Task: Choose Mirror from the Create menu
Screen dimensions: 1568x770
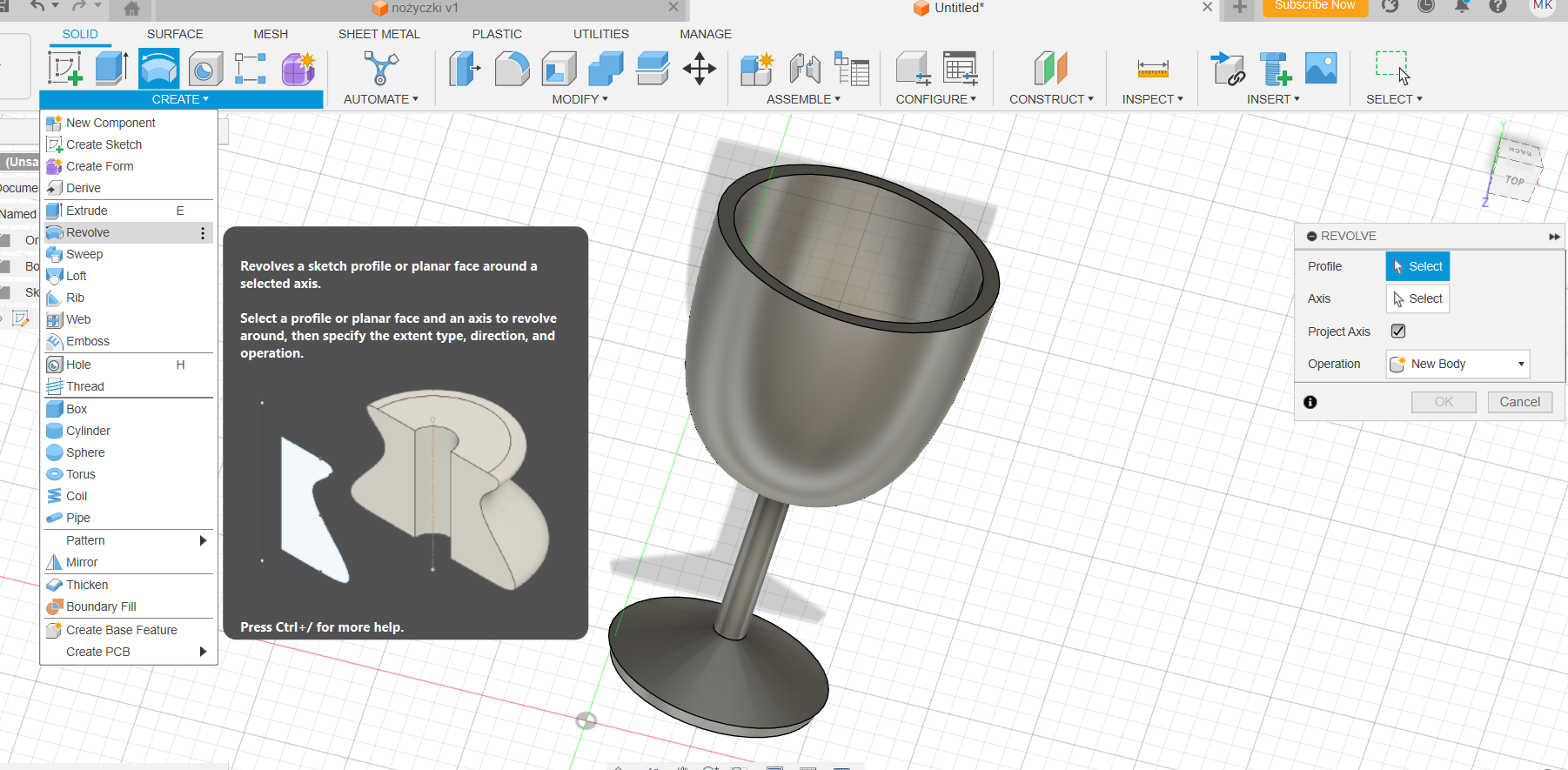Action: point(129,562)
